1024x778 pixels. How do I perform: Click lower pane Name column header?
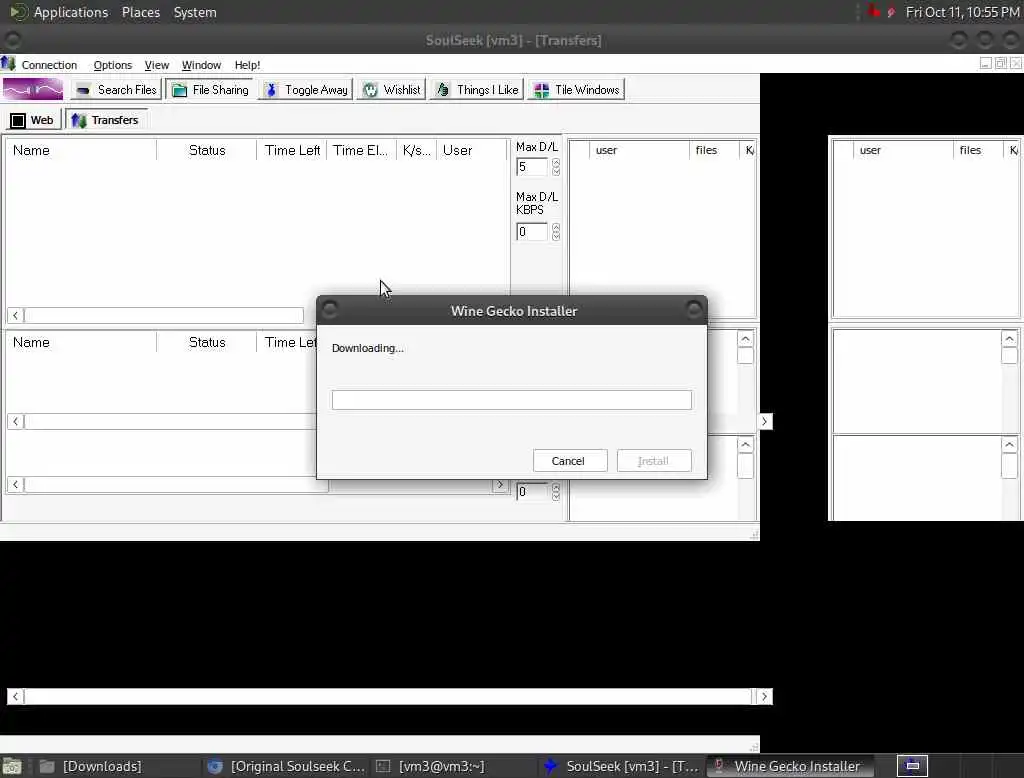[82, 342]
